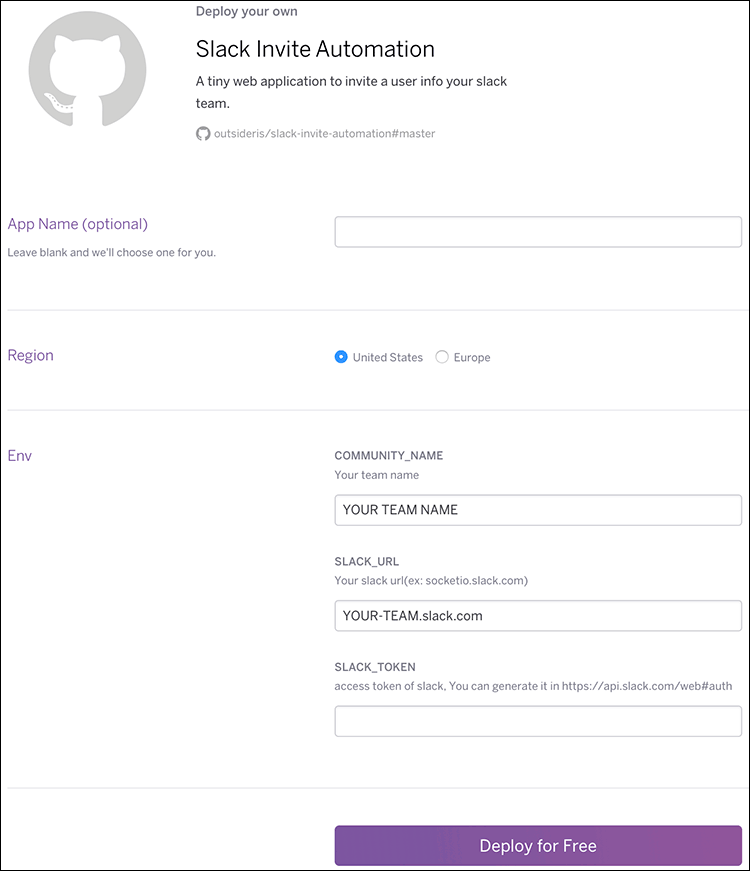Click the 'United States' radio label text
The image size is (750, 871).
click(x=388, y=357)
